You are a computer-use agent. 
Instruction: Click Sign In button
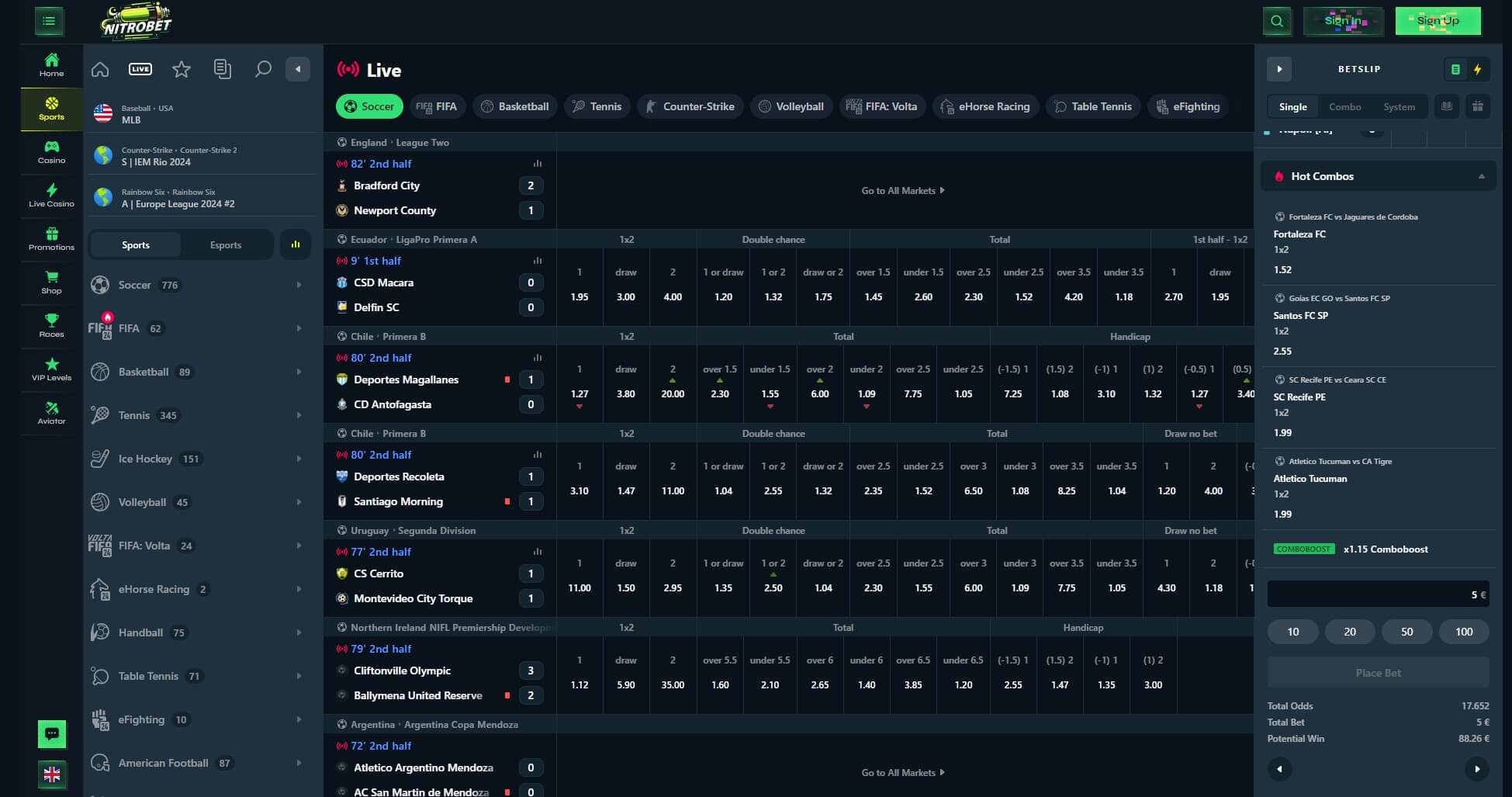click(1344, 21)
